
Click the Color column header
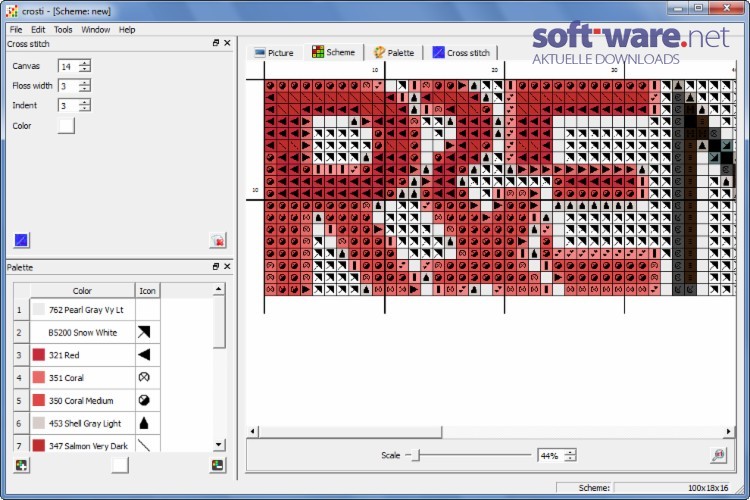tap(82, 291)
